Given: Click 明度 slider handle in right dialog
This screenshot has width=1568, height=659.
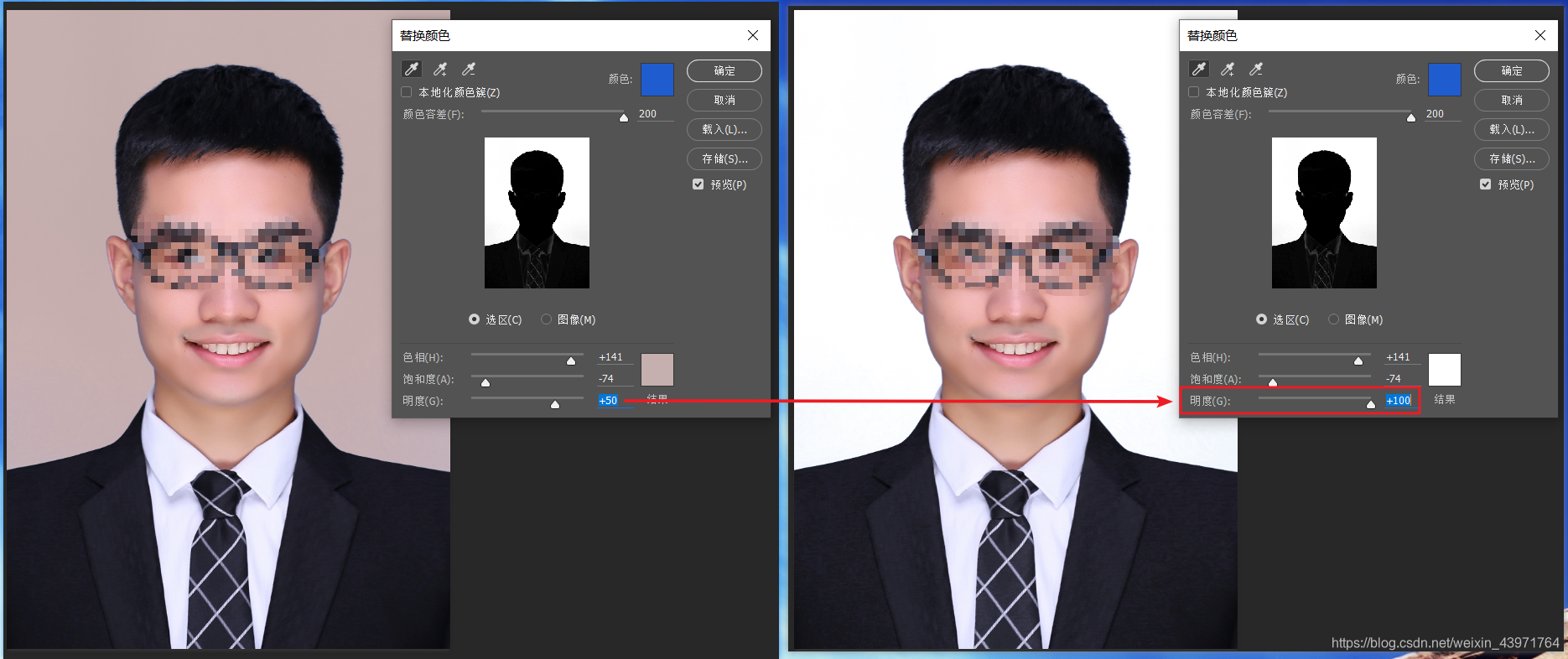Looking at the screenshot, I should coord(1371,404).
